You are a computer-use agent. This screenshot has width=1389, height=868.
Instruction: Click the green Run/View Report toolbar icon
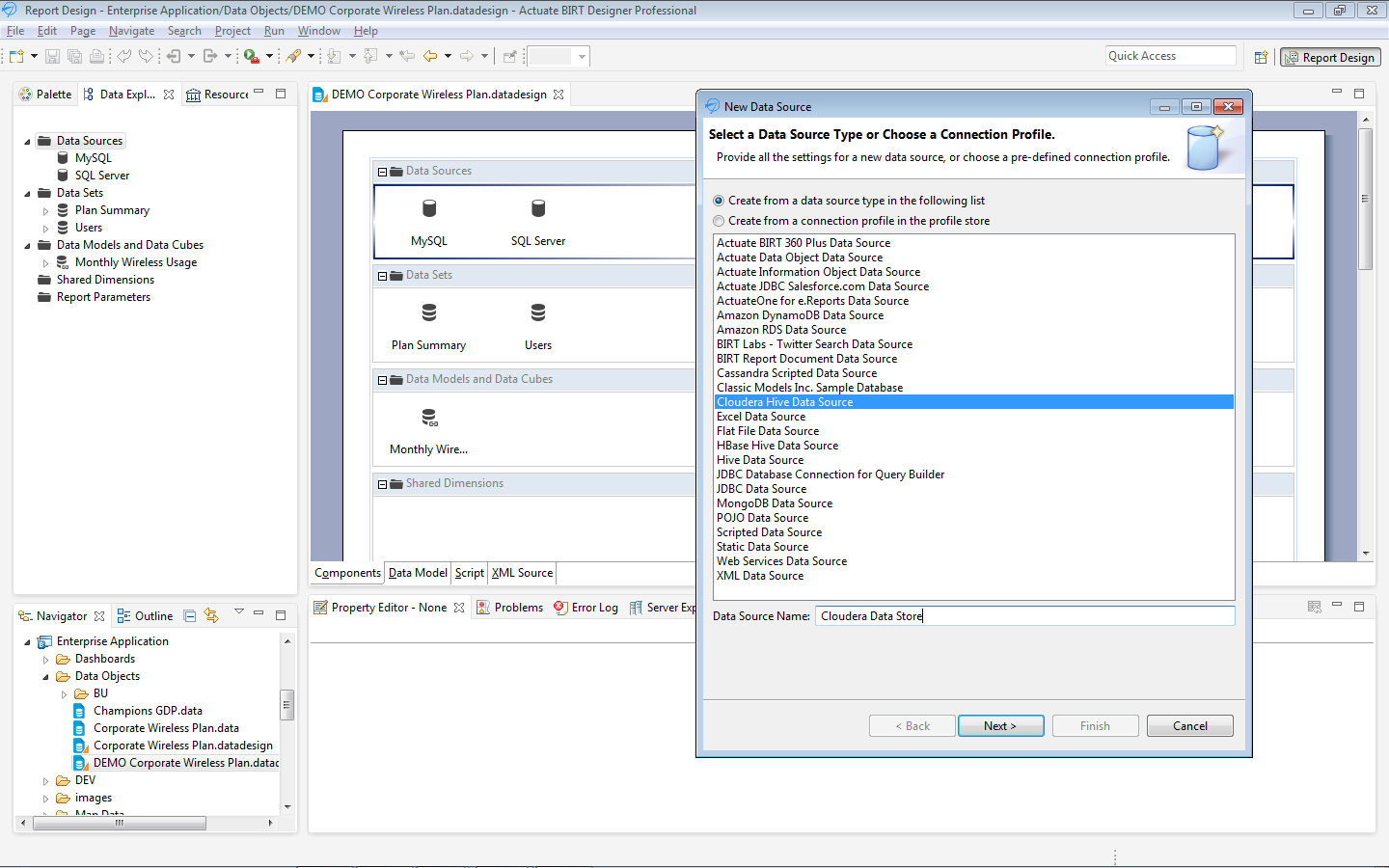(x=251, y=56)
